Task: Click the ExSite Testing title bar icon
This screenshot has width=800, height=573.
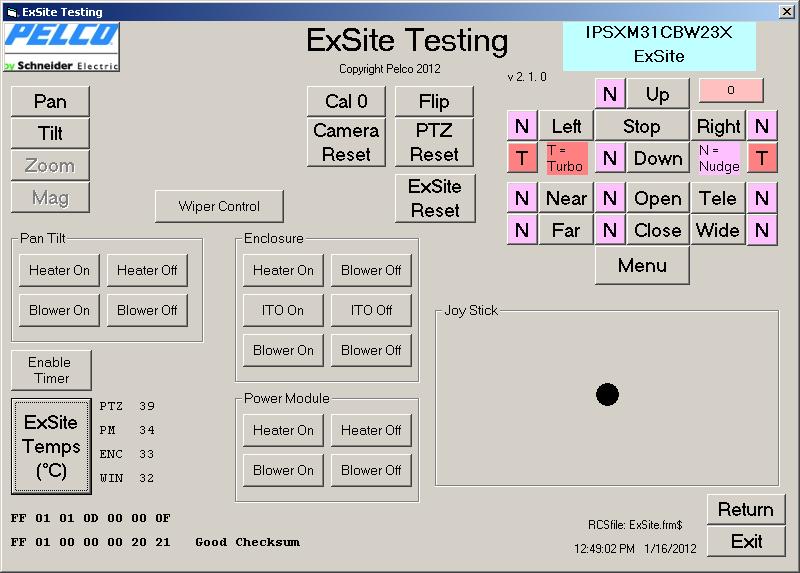Action: point(12,12)
